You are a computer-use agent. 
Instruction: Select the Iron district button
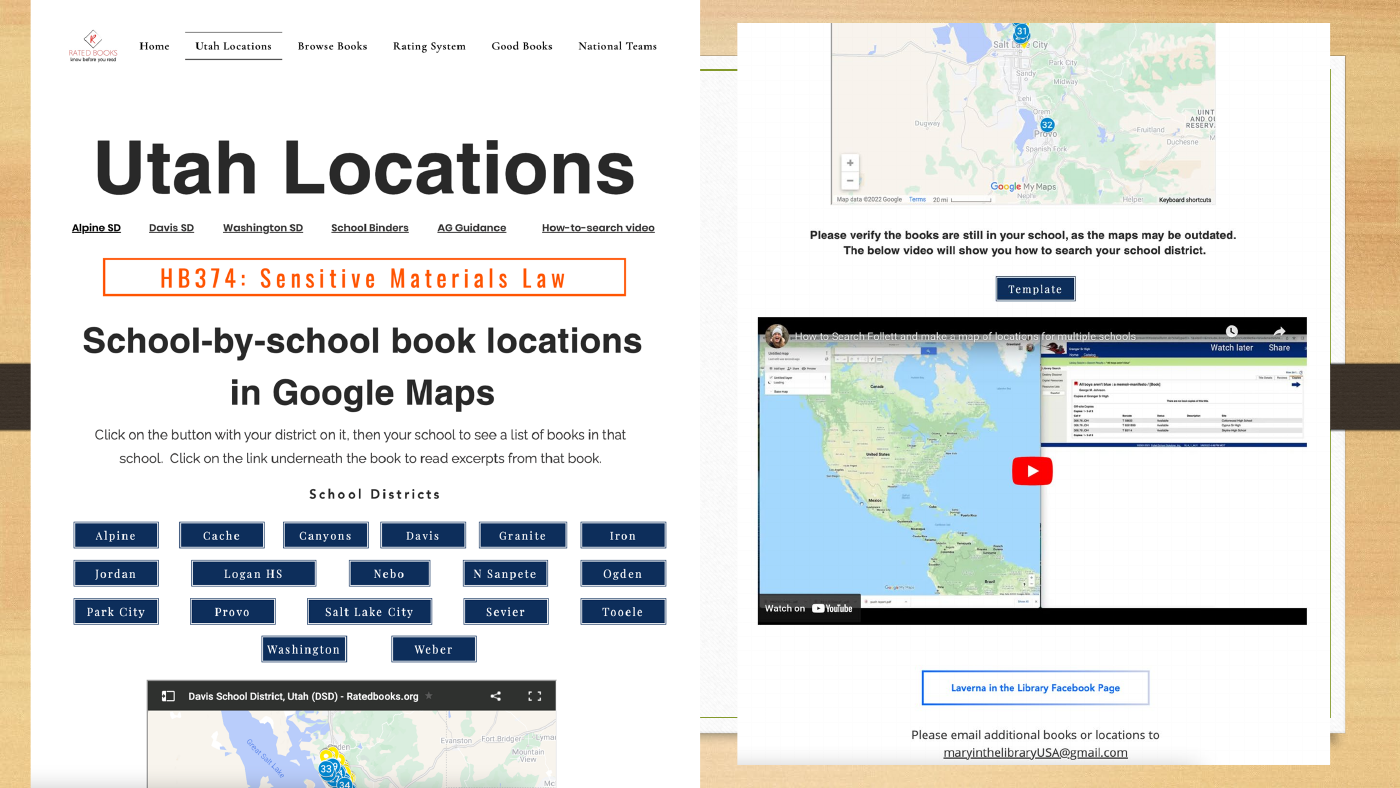point(623,535)
